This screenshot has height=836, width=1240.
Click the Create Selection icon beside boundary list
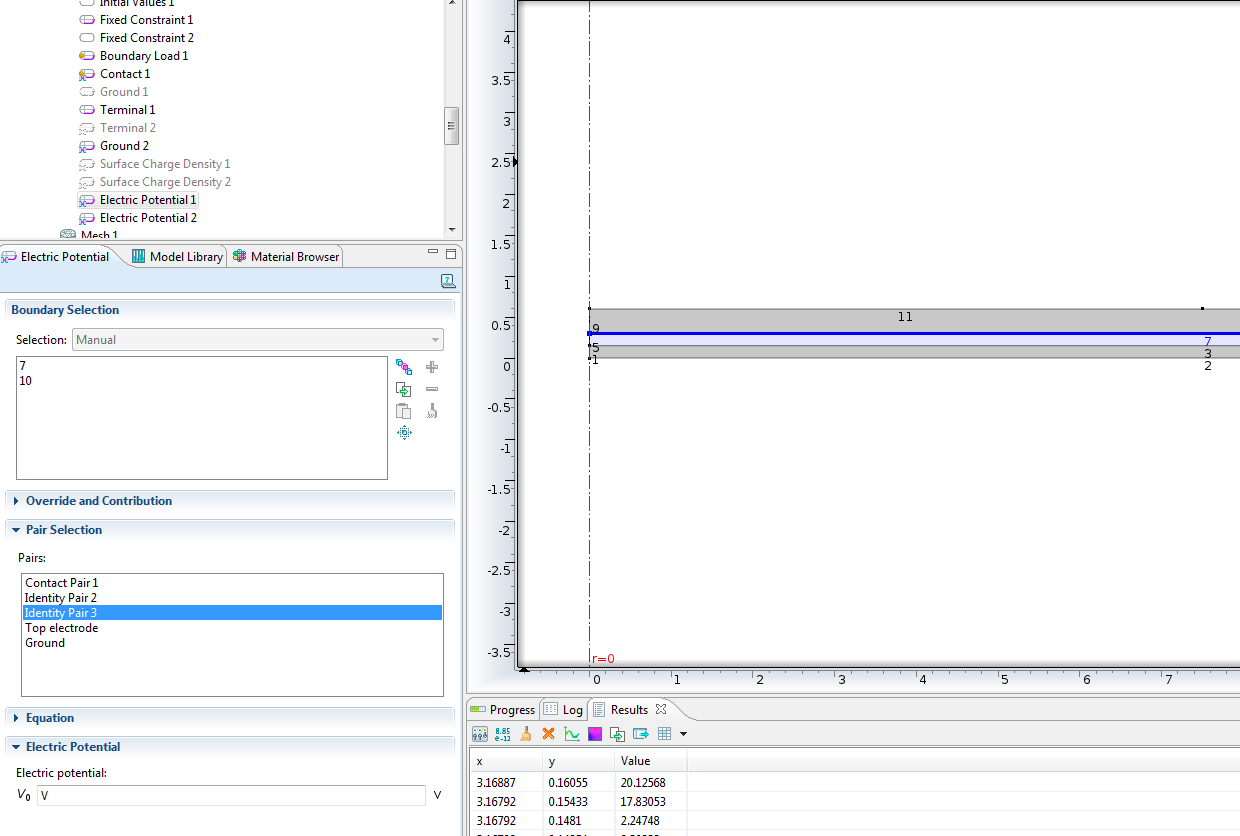(404, 389)
